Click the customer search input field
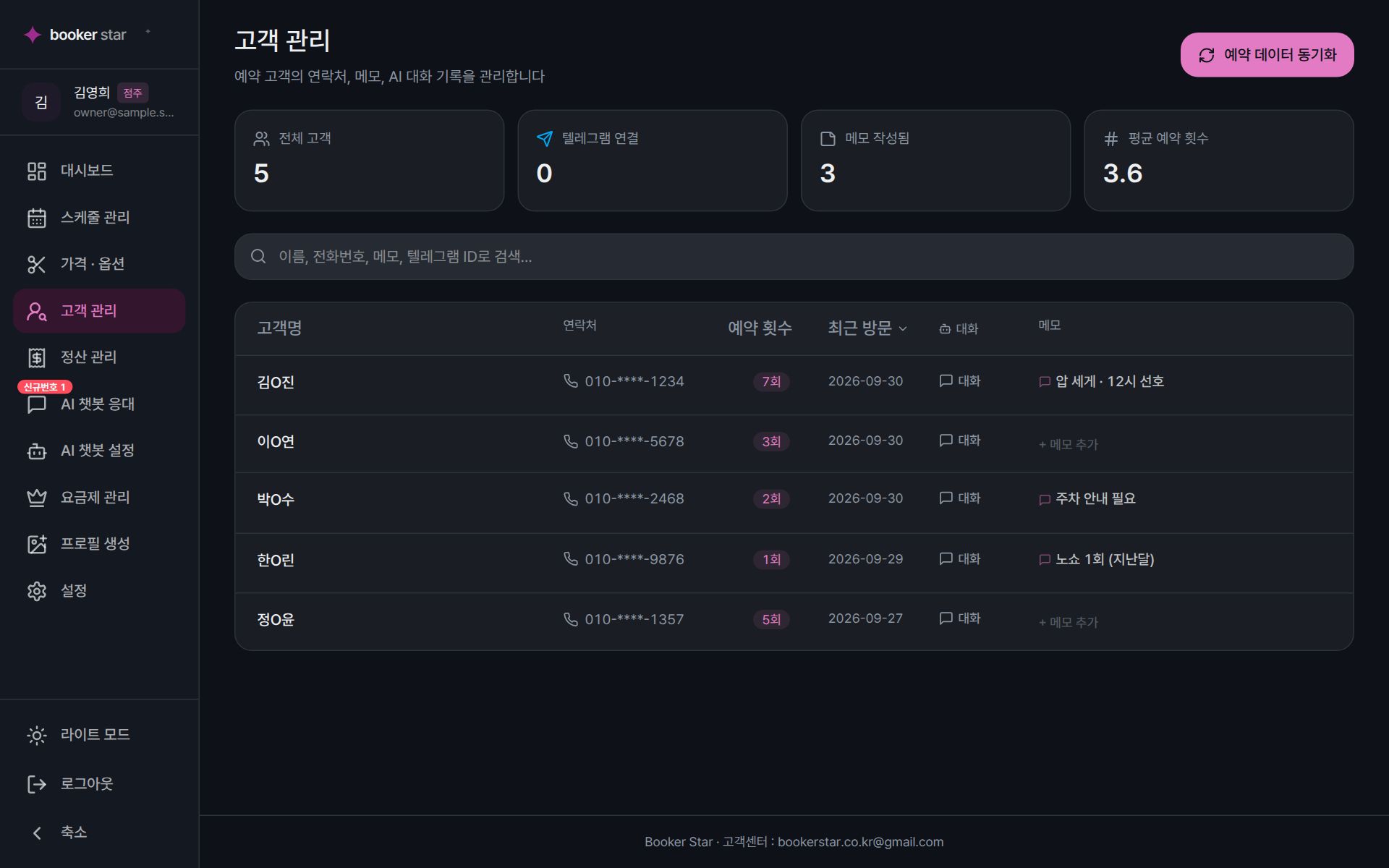This screenshot has width=1389, height=868. point(794,257)
